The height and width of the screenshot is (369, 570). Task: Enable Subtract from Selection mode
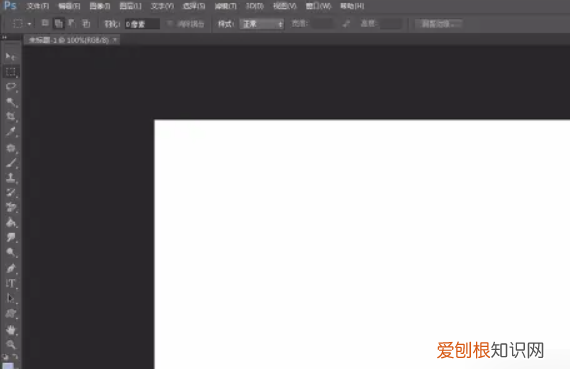pyautogui.click(x=72, y=24)
